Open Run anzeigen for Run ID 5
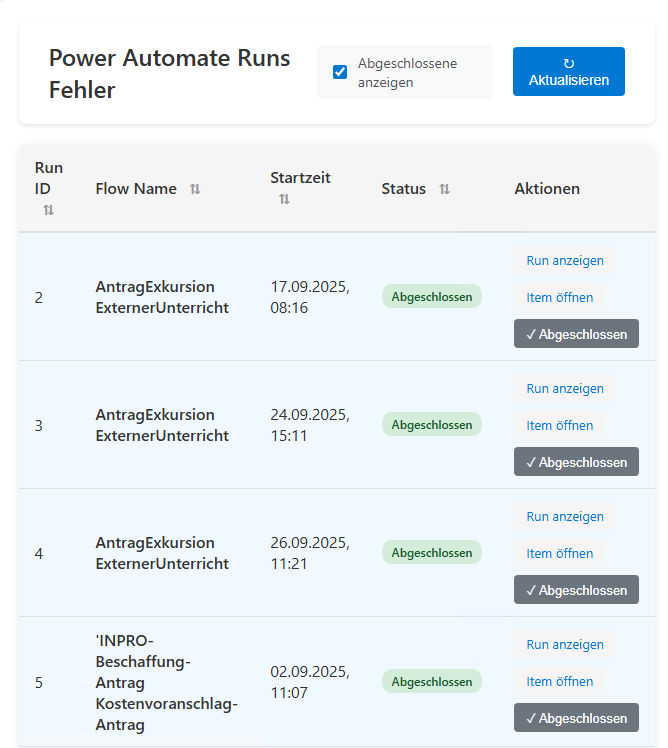The width and height of the screenshot is (668, 748). coord(565,644)
